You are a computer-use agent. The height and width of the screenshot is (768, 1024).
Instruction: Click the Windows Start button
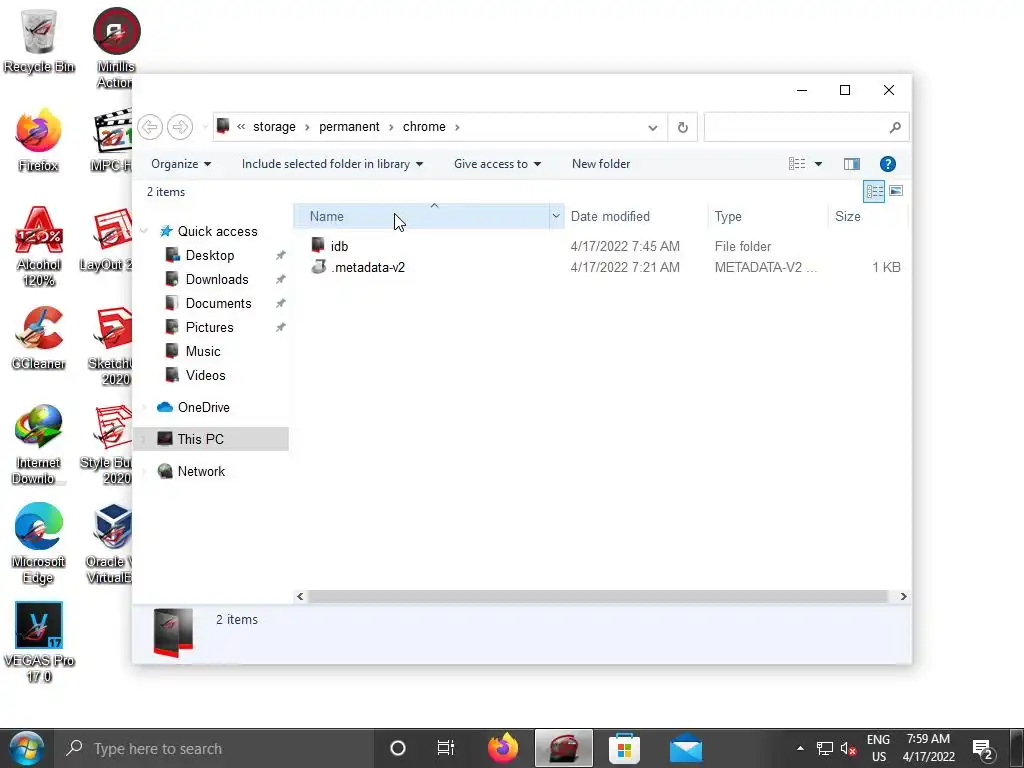pyautogui.click(x=26, y=748)
